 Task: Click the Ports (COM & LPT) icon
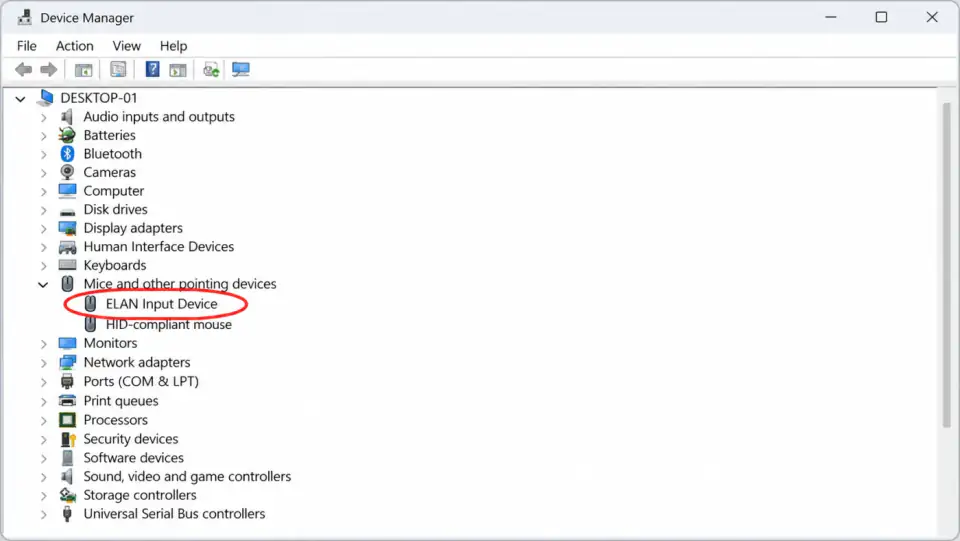click(x=67, y=381)
